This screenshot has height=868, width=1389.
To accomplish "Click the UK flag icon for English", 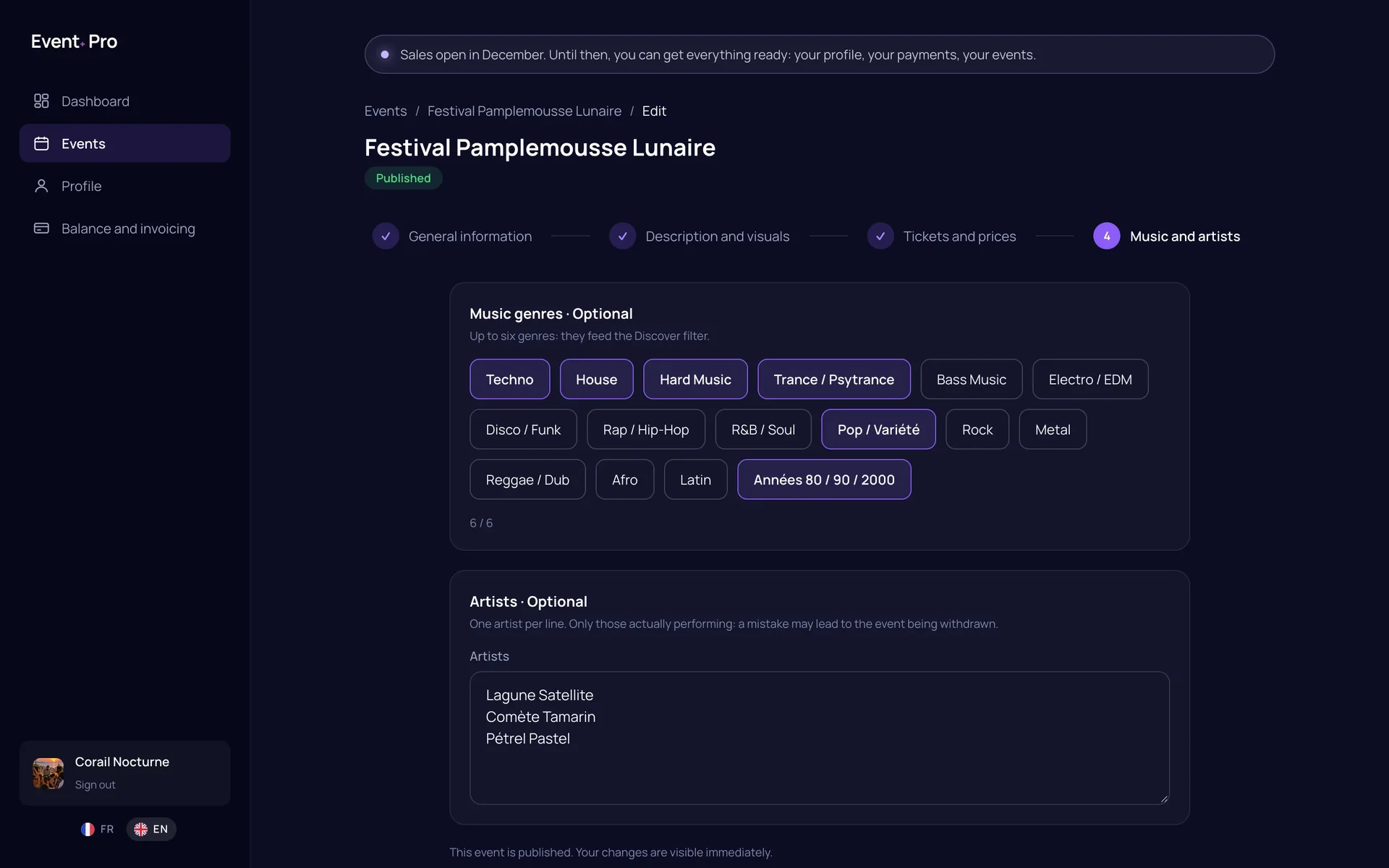I will click(141, 829).
